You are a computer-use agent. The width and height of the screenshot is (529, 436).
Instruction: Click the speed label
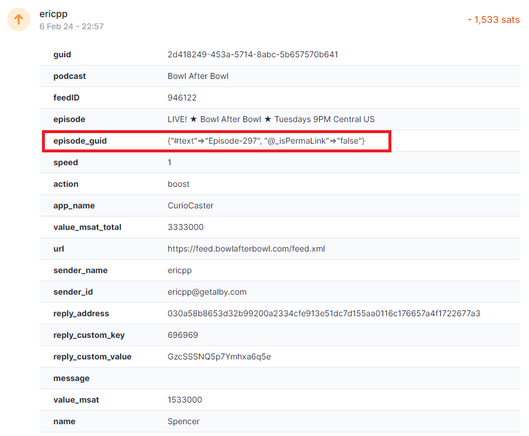click(x=66, y=163)
